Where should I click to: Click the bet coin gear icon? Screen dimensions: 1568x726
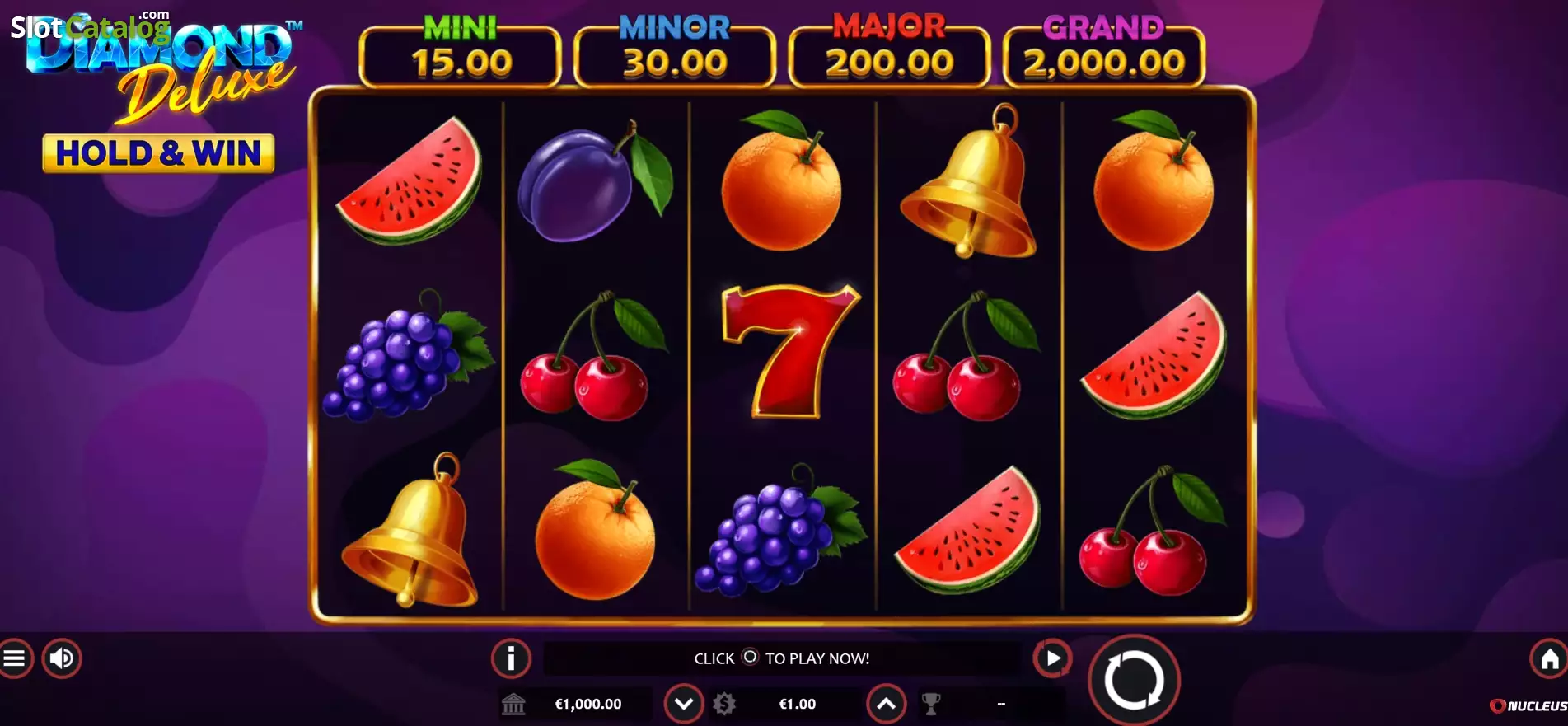click(x=724, y=704)
